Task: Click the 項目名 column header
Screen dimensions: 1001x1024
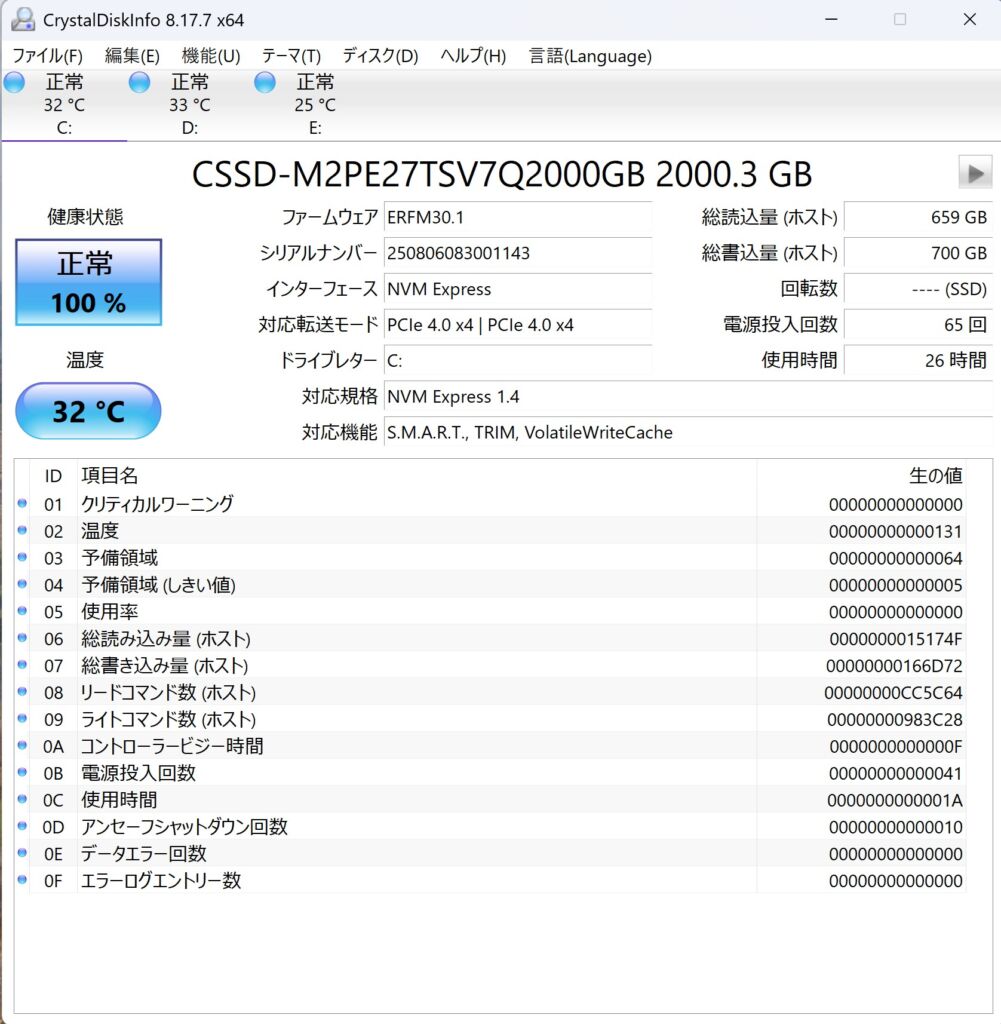Action: pos(110,476)
